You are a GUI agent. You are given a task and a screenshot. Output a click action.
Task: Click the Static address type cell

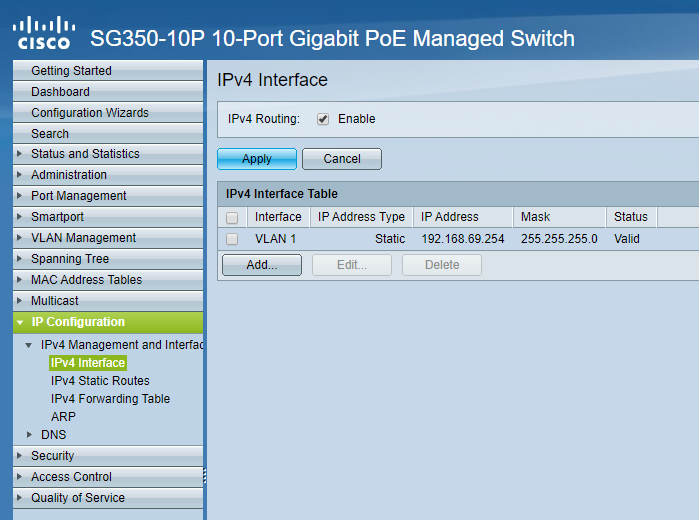click(x=390, y=239)
